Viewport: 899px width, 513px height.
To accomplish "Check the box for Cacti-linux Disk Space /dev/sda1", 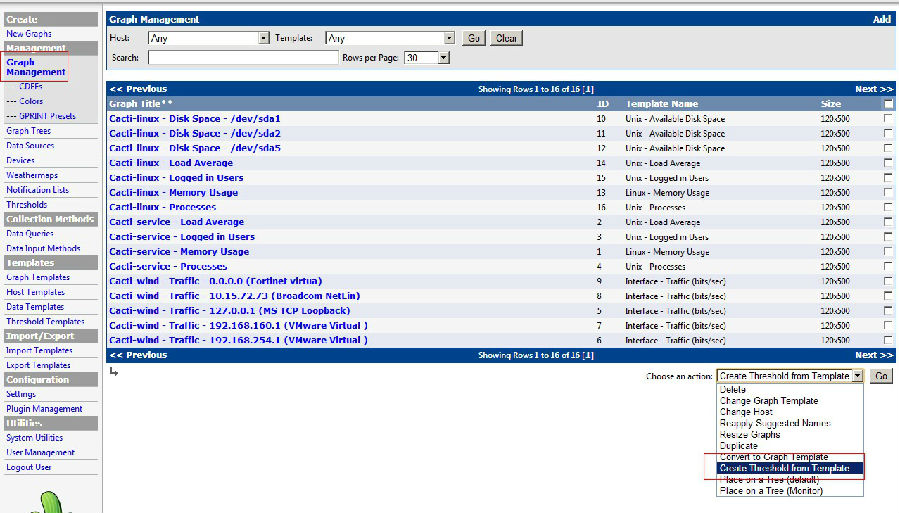I will tap(888, 118).
